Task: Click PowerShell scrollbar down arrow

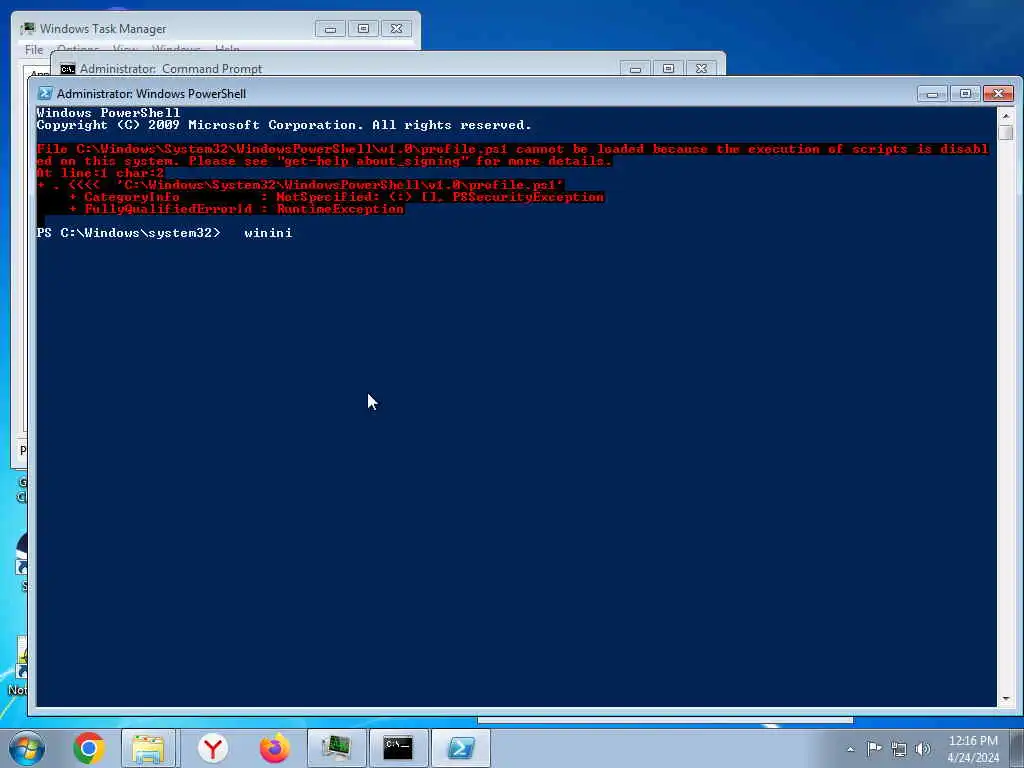Action: (x=1006, y=699)
